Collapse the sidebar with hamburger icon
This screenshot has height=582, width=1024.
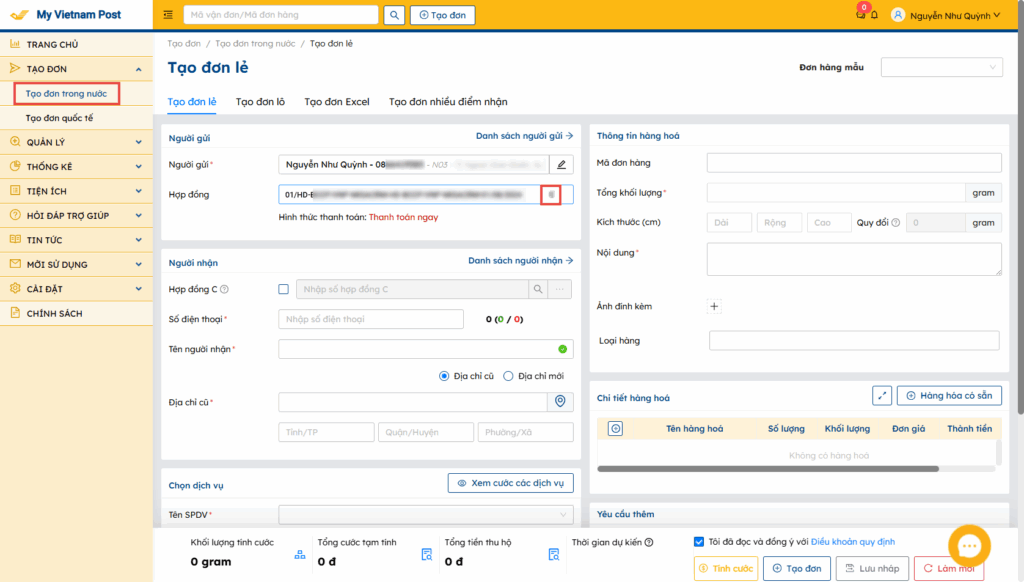tap(167, 15)
